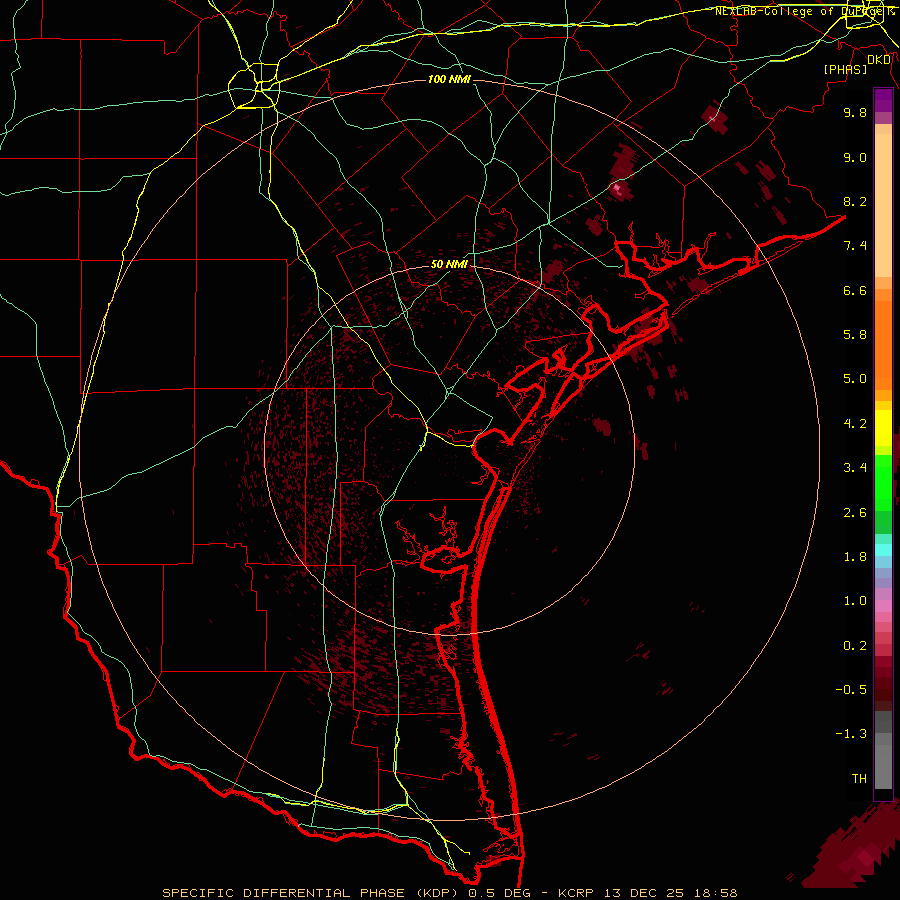This screenshot has height=900, width=900.
Task: Select the 4.2 value on color scale
Action: coord(855,424)
